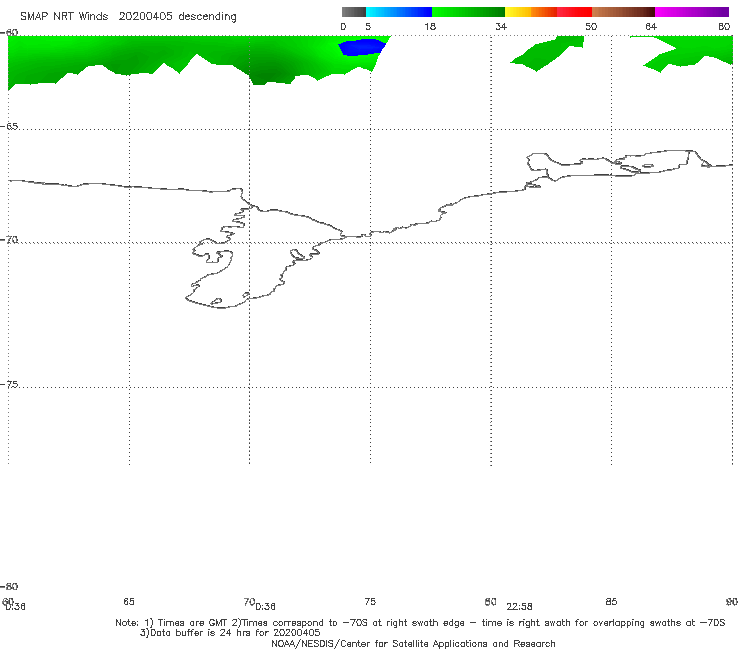740x650 pixels.
Task: Click the '-80' latitude label
Action: (x=9, y=587)
